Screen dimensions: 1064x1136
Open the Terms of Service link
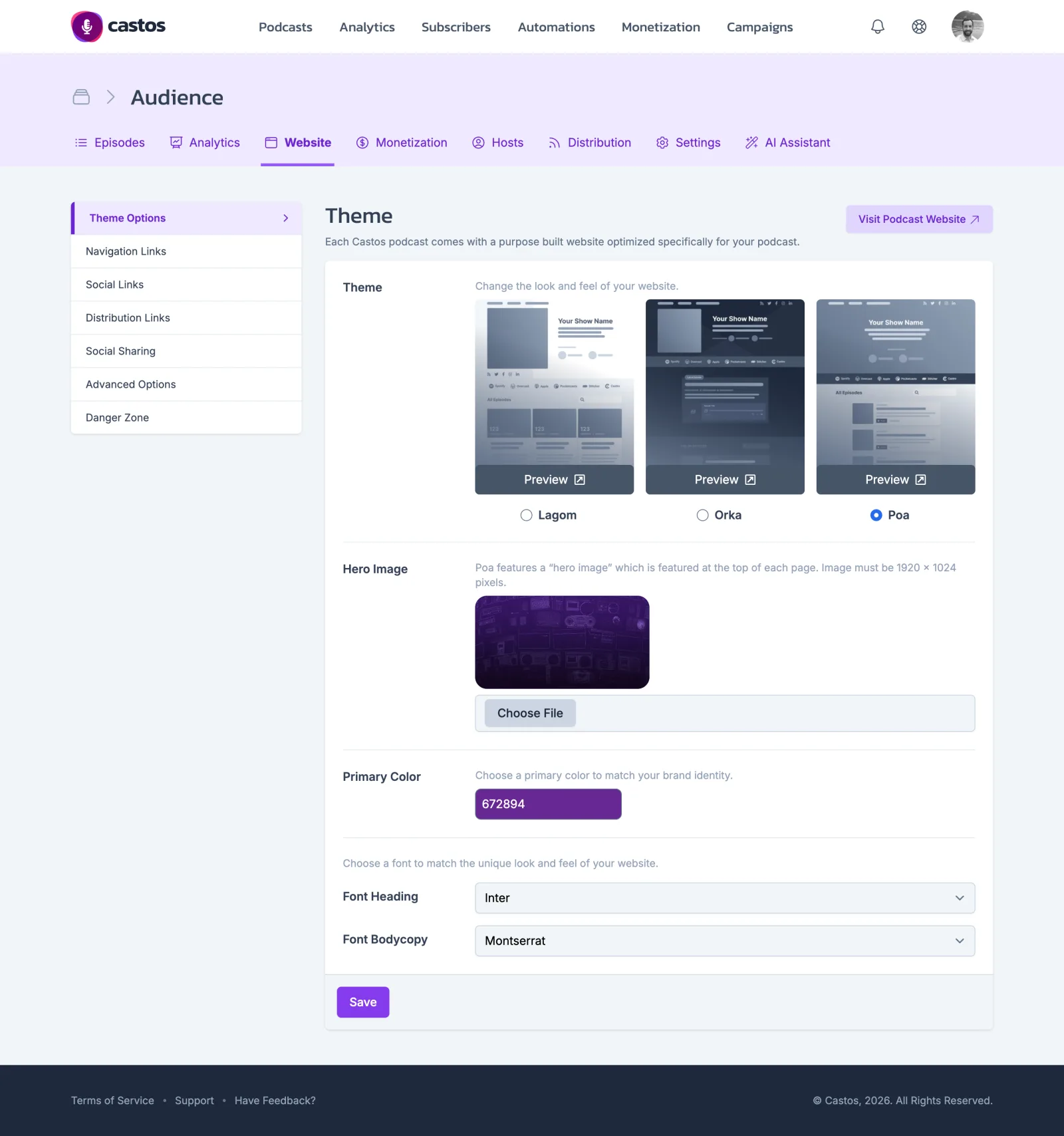(112, 1101)
